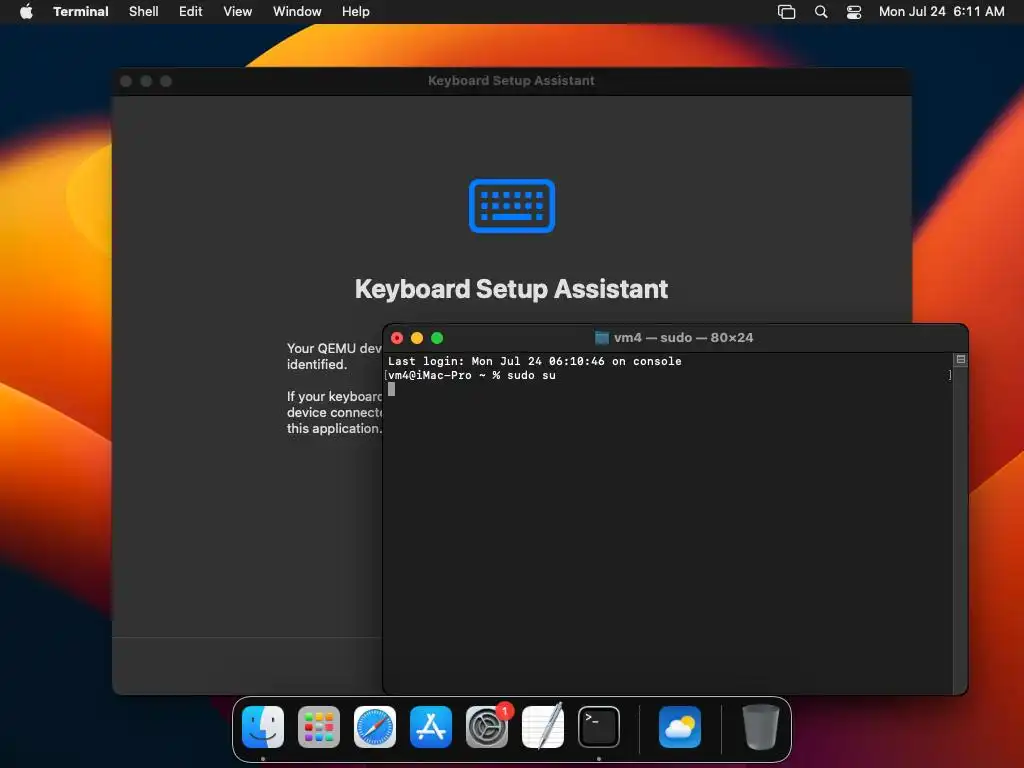
Task: Click 'If your keyboard' text in Setup Assistant
Action: (334, 396)
